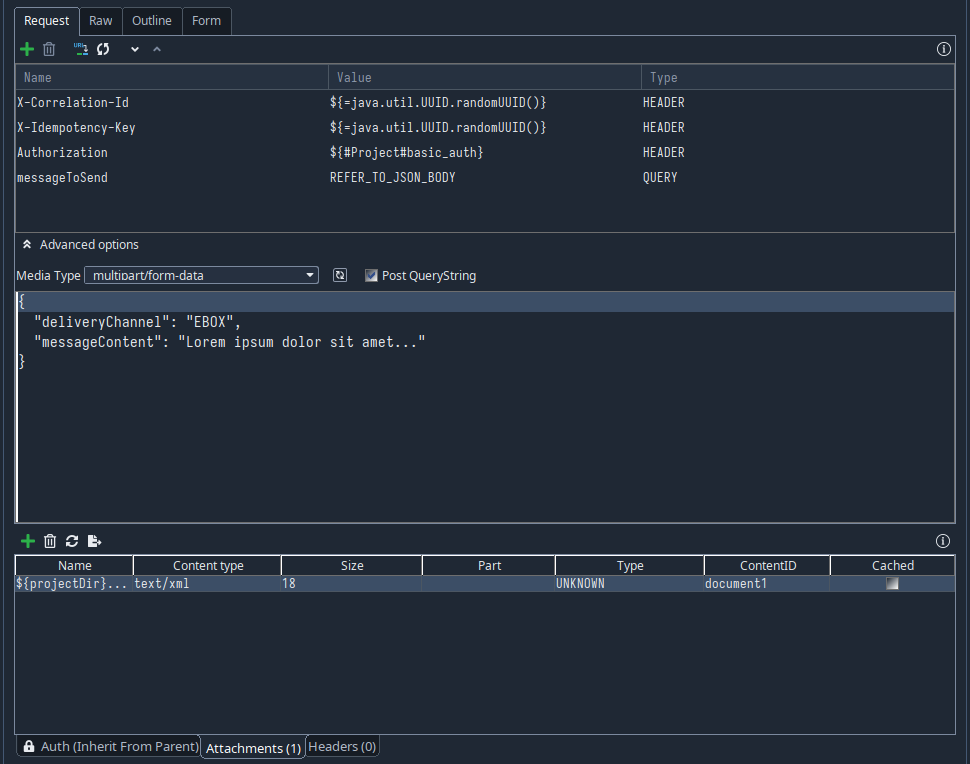Click the refresh icon next to Media Type
Image resolution: width=970 pixels, height=764 pixels.
(340, 275)
